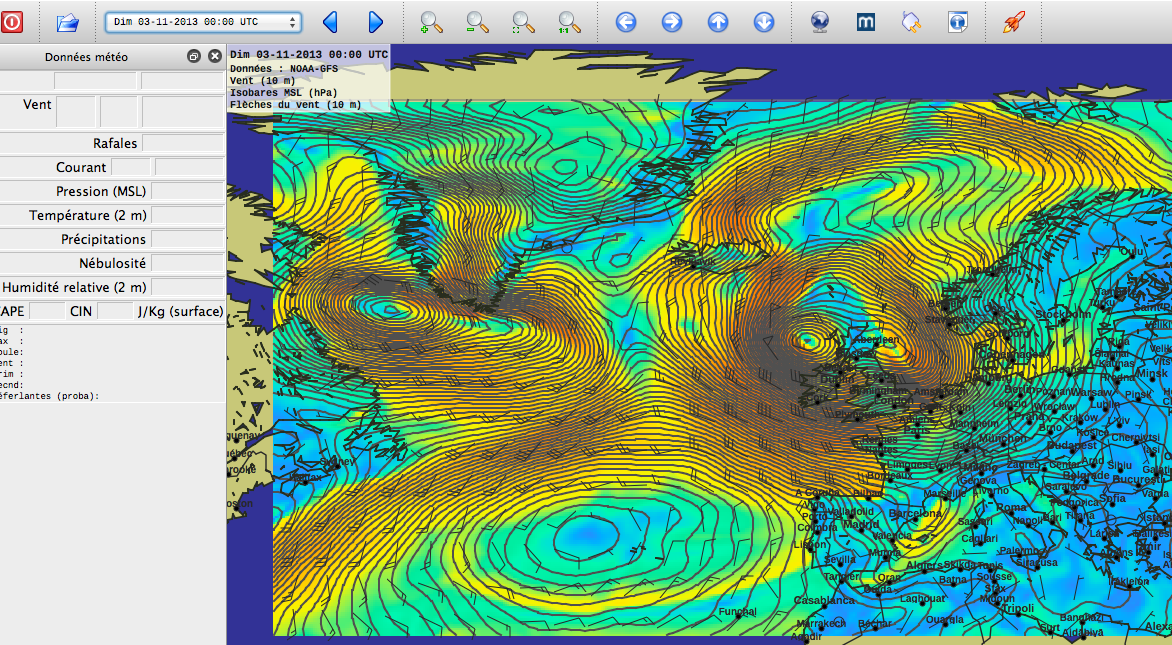Click the Sevilla city label on map
1172x645 pixels.
point(839,559)
